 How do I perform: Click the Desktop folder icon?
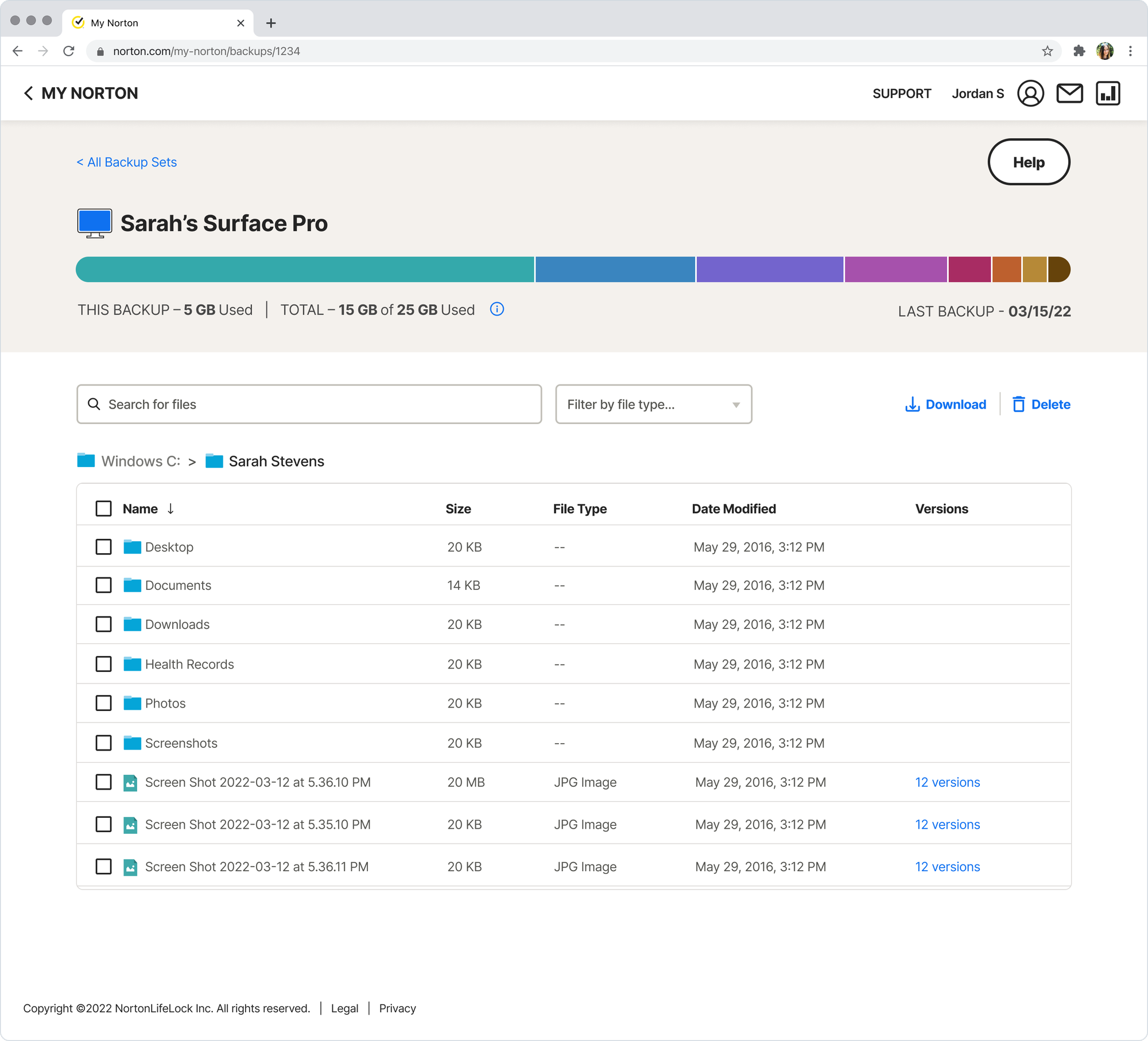pyautogui.click(x=132, y=546)
